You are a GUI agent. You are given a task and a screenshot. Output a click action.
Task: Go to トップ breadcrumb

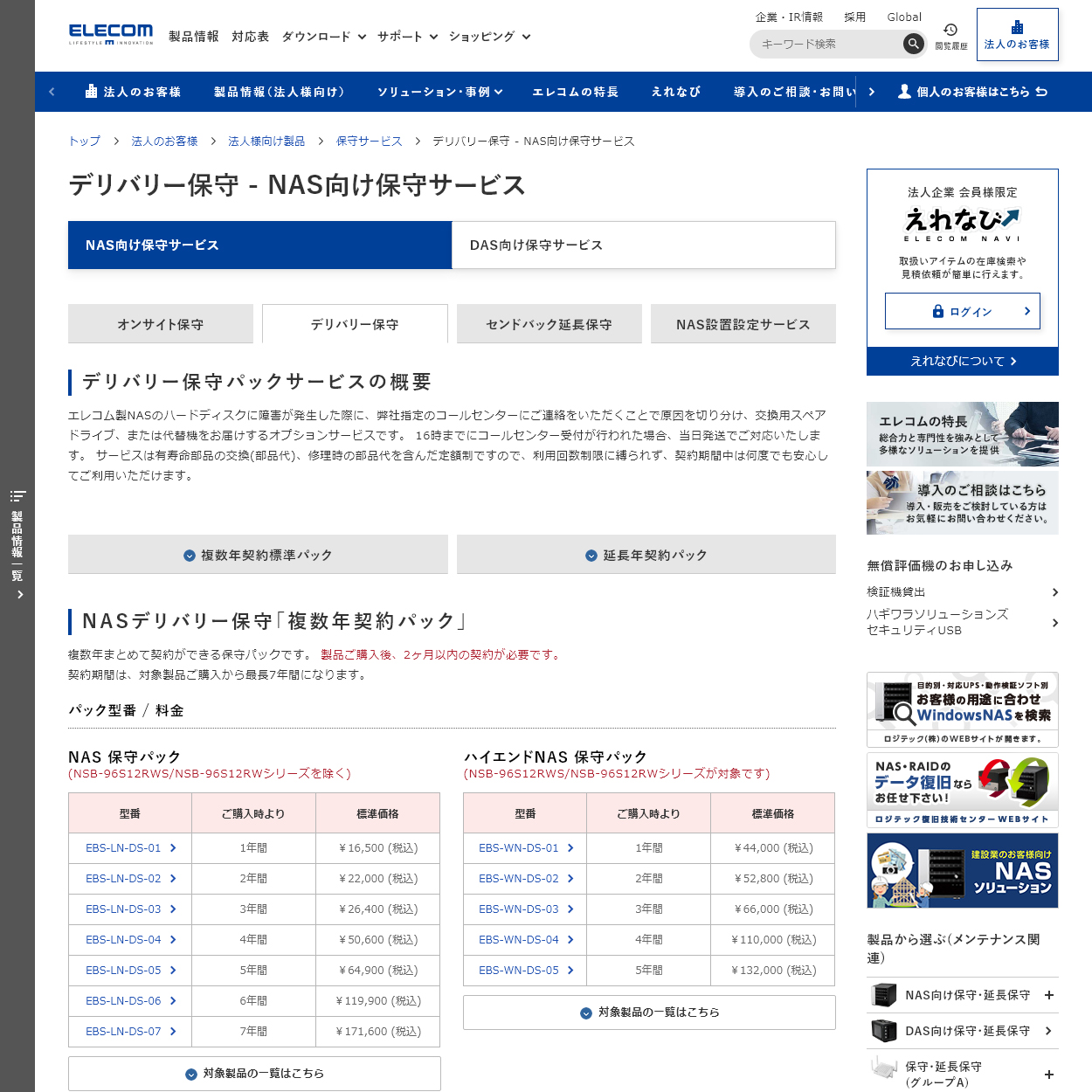[85, 141]
